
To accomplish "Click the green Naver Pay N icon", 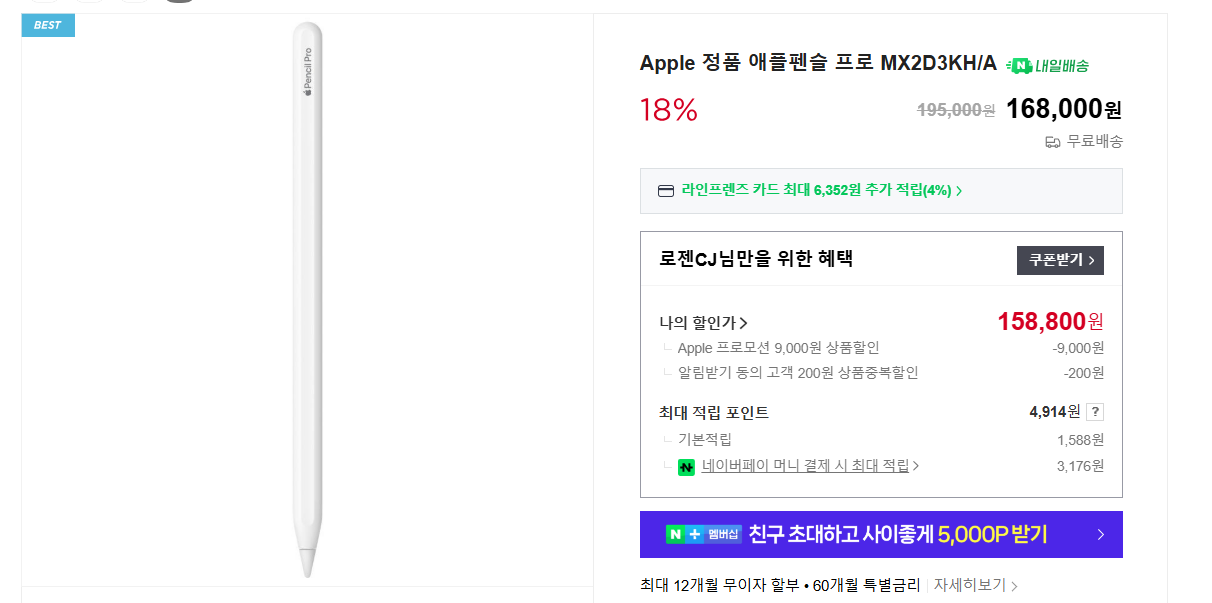I will [x=686, y=466].
